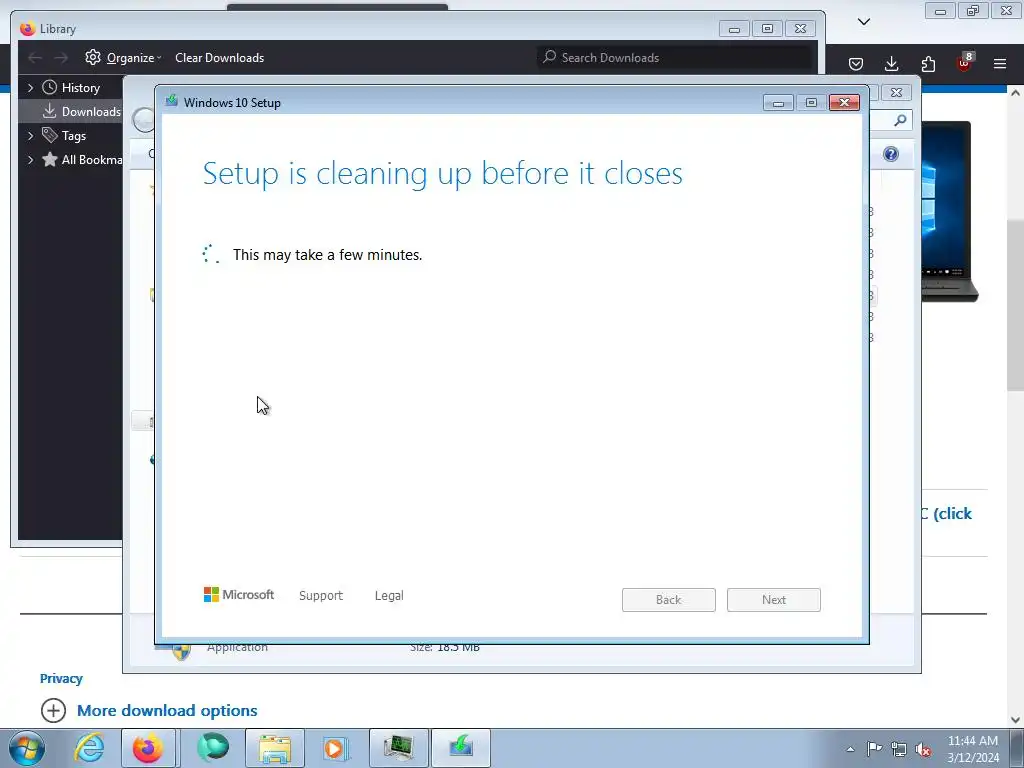Click the Explorer search magnifier icon

click(900, 120)
